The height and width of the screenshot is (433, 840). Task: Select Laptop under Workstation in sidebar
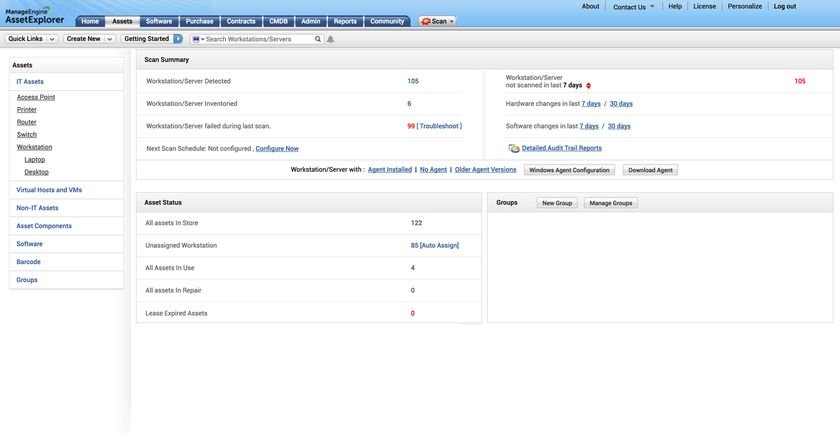tap(35, 160)
